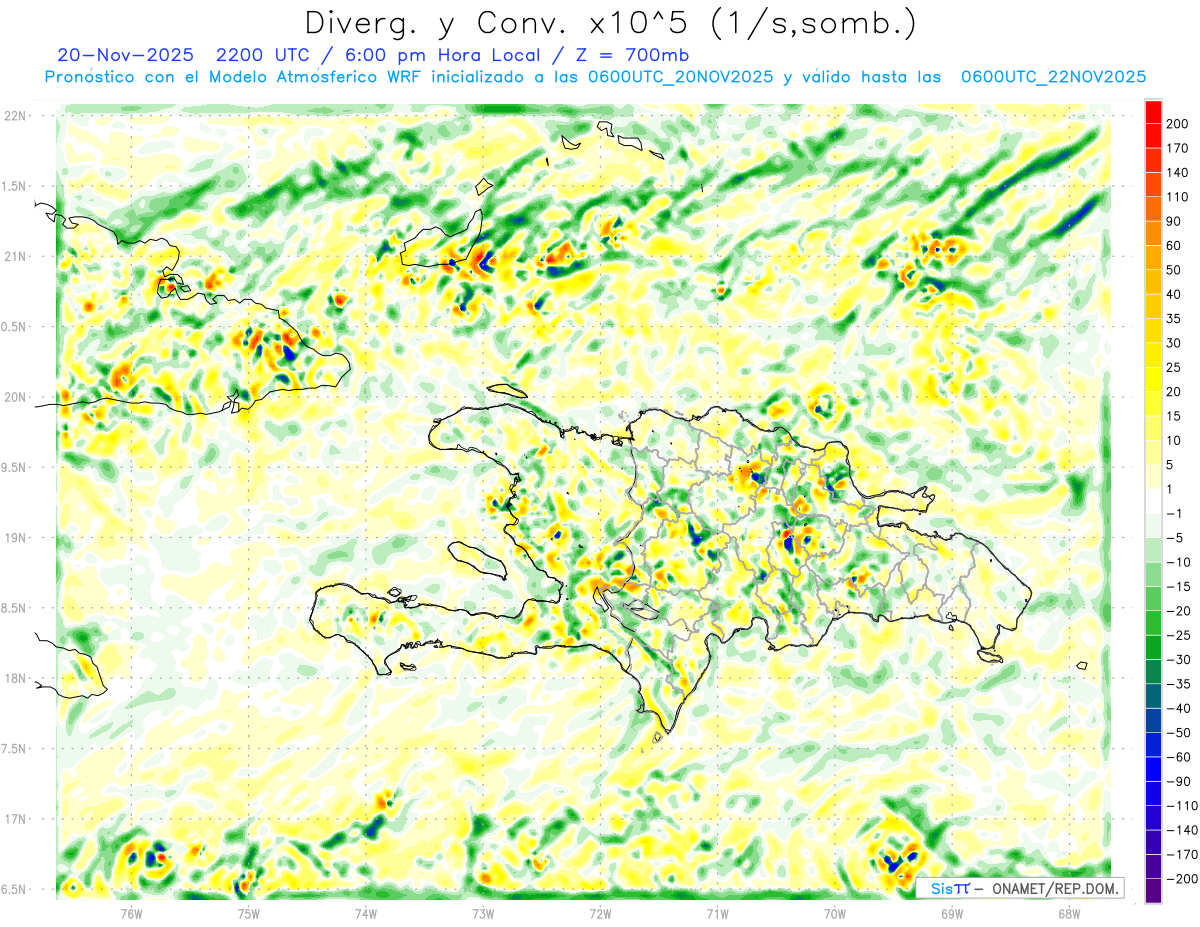1200x927 pixels.
Task: Click the "76W" longitude axis label
Action: tap(131, 913)
